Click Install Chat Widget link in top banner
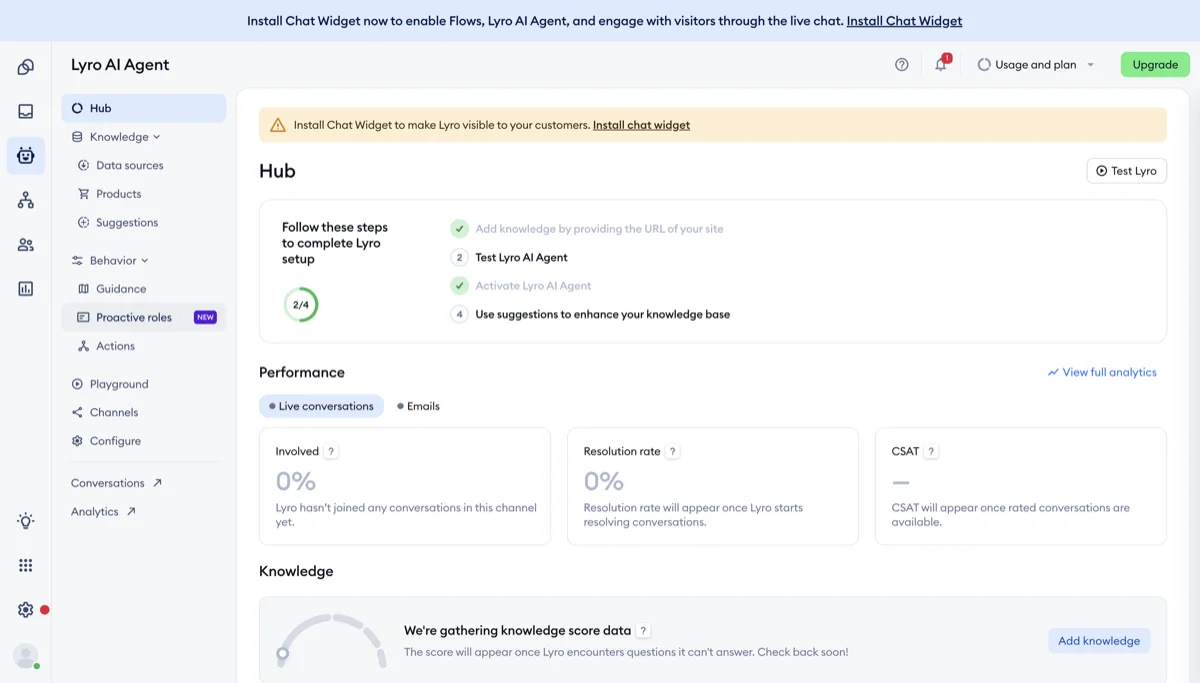This screenshot has height=683, width=1200. pos(904,20)
